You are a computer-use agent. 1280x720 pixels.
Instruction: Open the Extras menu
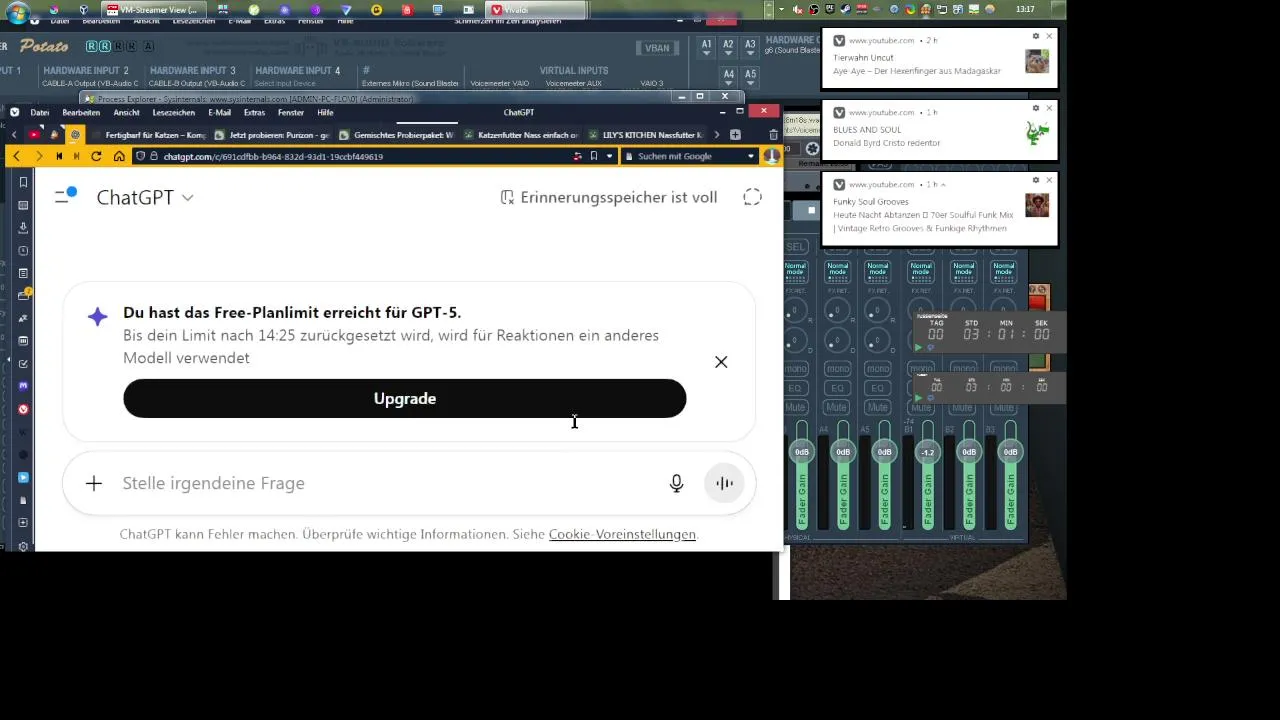coord(254,112)
